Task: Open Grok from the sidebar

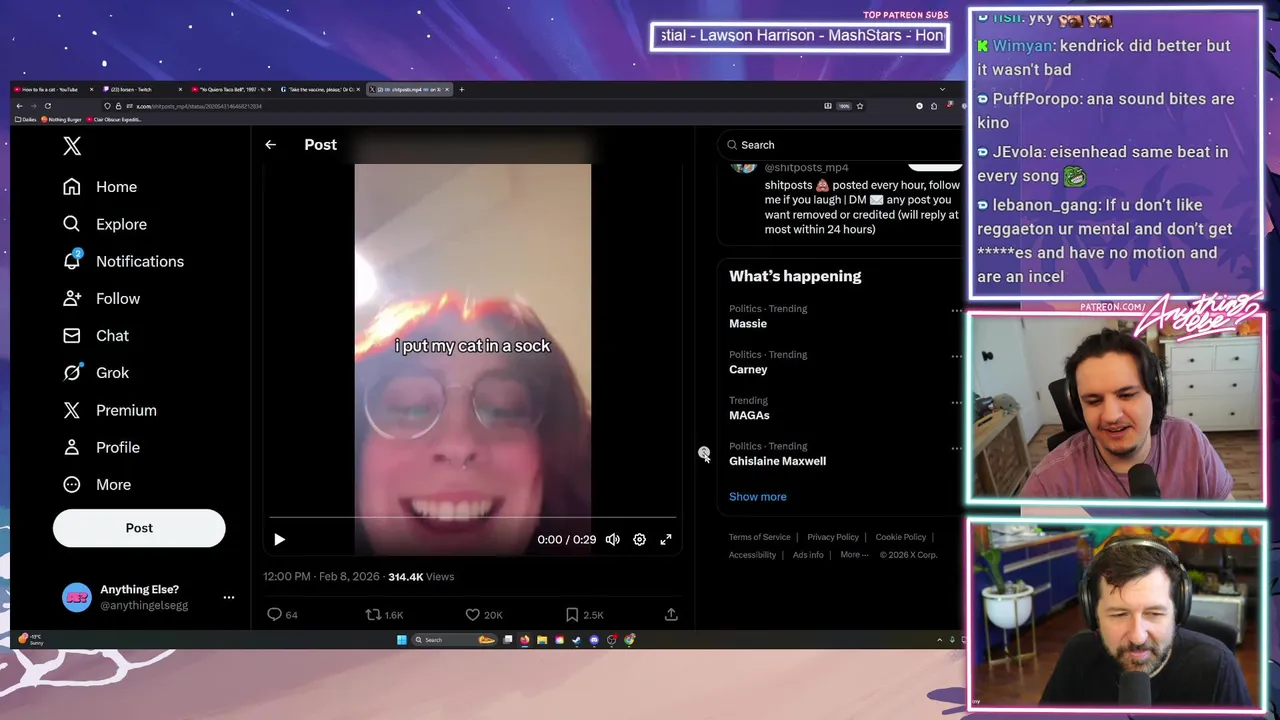Action: [x=96, y=372]
